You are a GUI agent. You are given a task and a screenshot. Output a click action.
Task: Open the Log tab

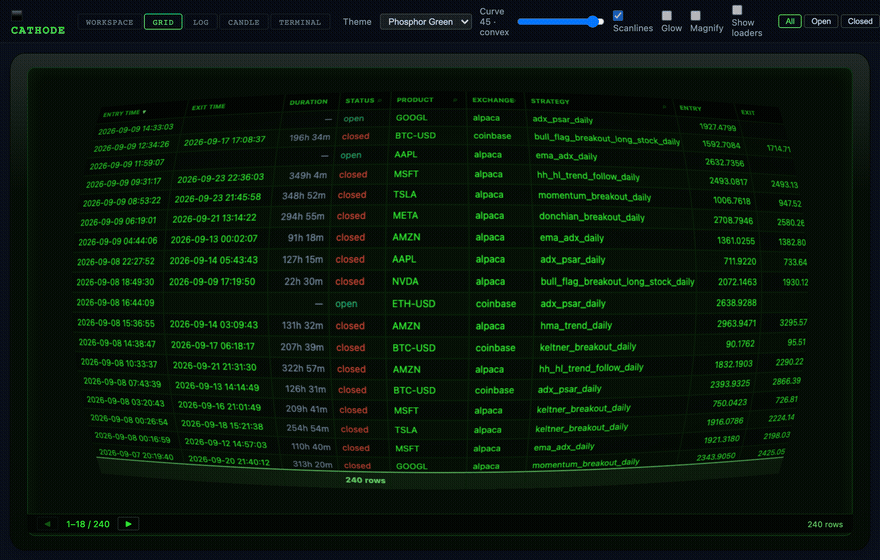pos(201,22)
